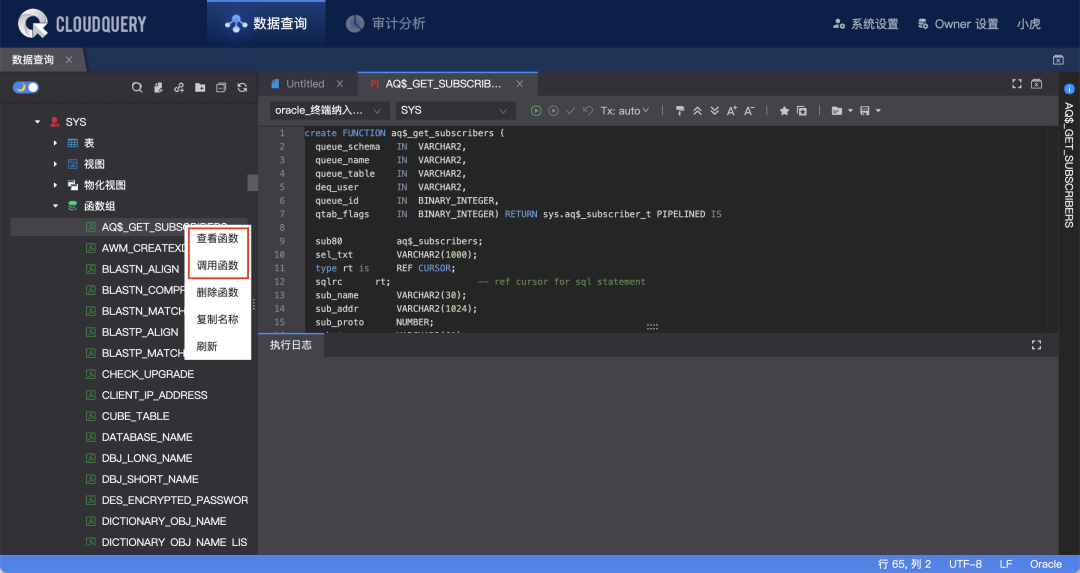Image resolution: width=1080 pixels, height=573 pixels.
Task: Choose 刷新 from the context menu
Action: click(x=207, y=346)
